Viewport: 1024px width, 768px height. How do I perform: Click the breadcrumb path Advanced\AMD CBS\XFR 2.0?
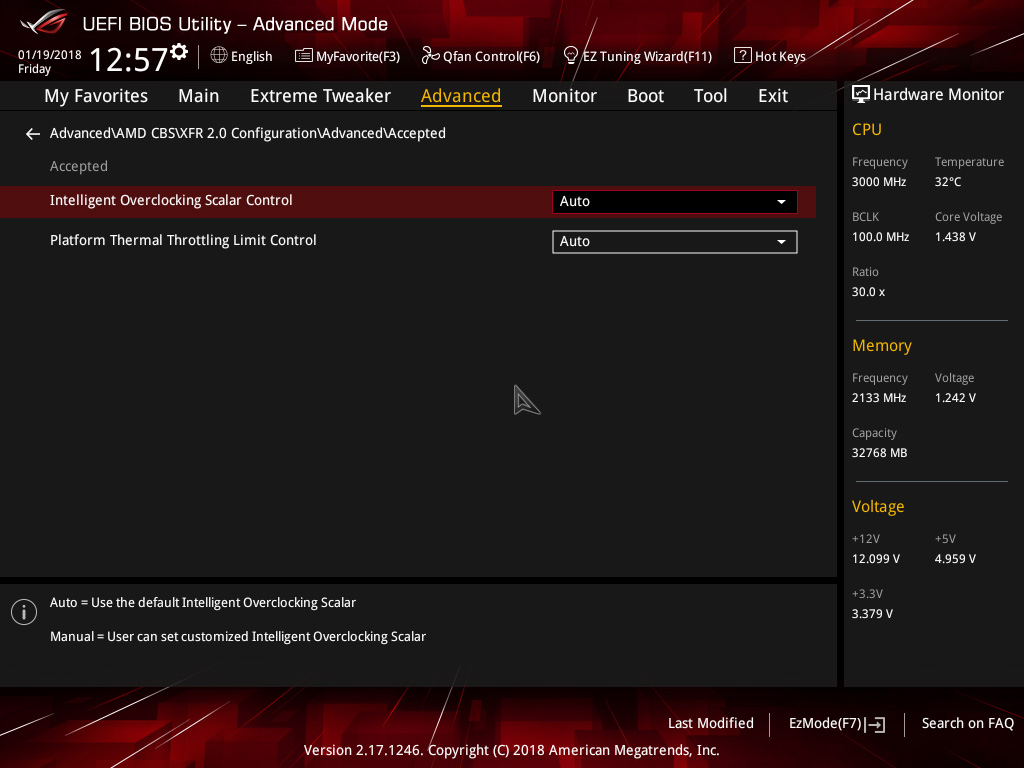coord(248,133)
